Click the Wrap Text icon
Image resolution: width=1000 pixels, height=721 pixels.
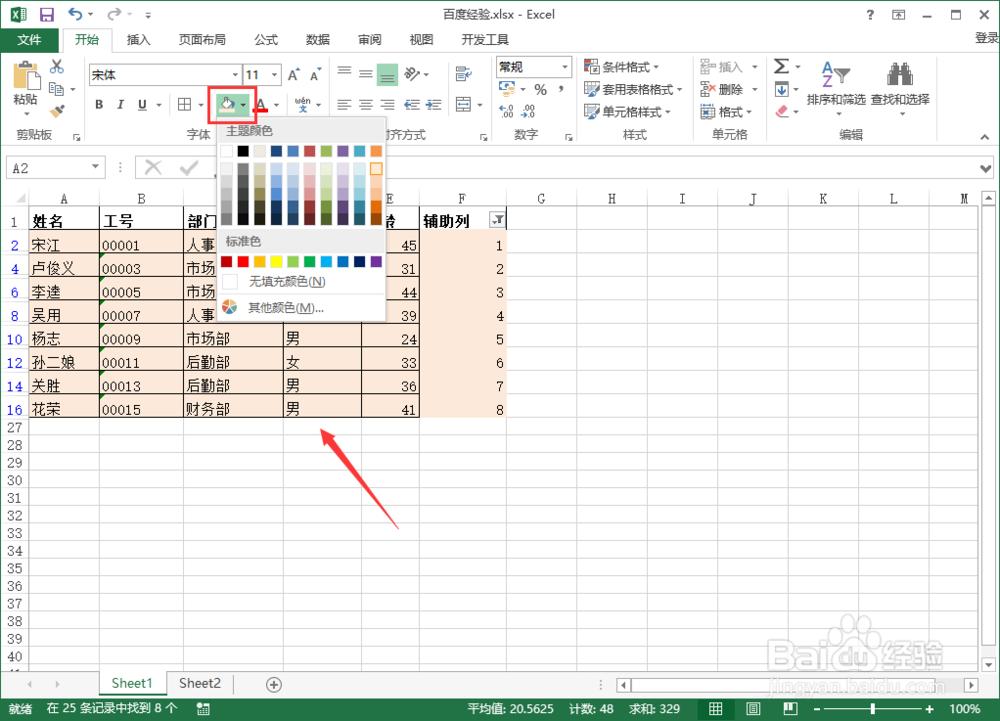pos(464,74)
